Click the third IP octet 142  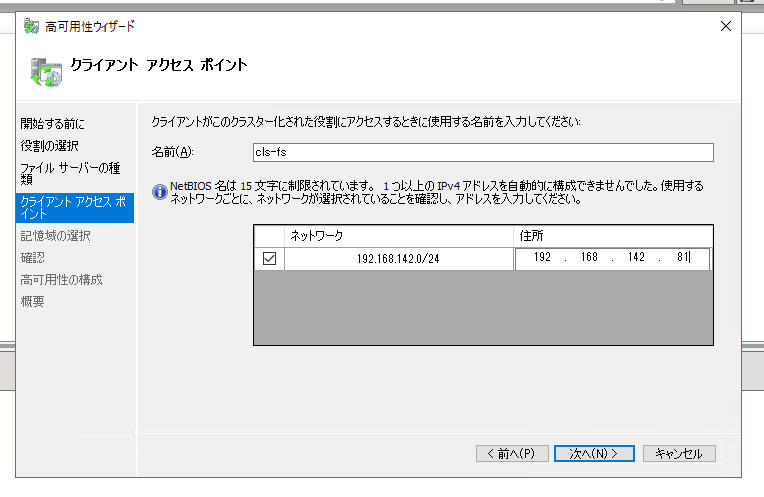tap(636, 257)
